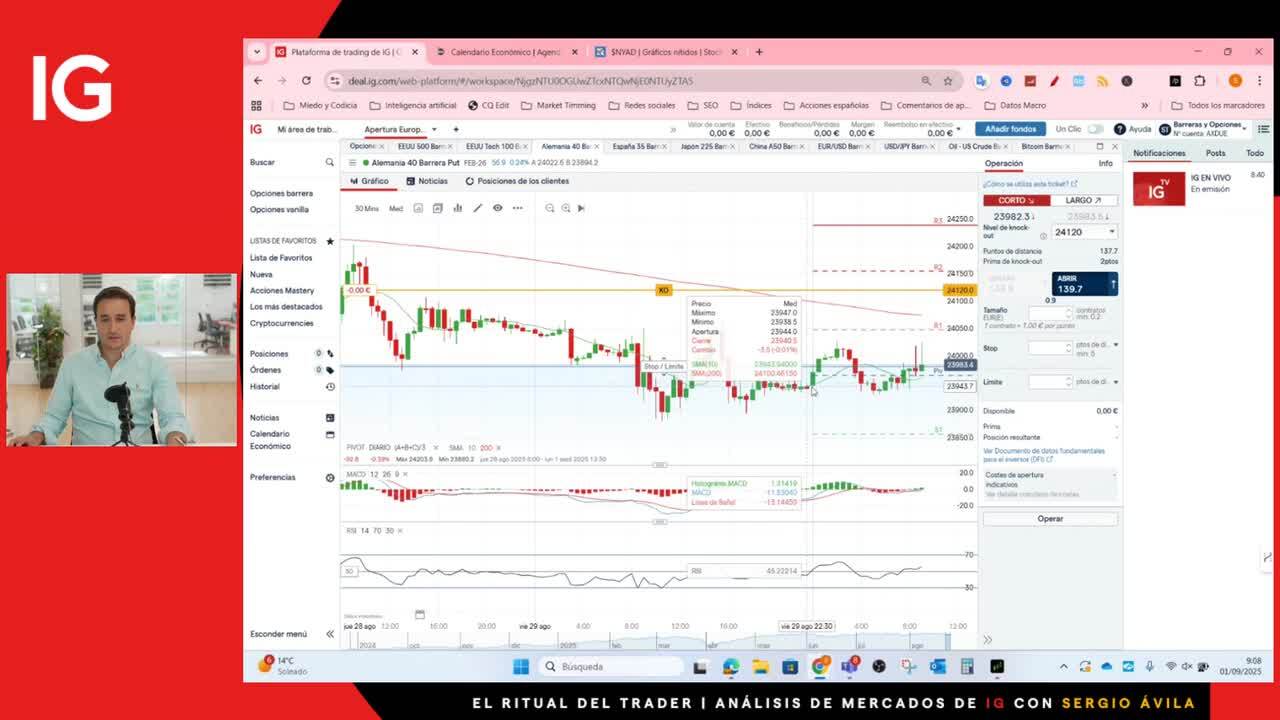
Task: Add new workspace with plus icon
Action: pyautogui.click(x=455, y=129)
